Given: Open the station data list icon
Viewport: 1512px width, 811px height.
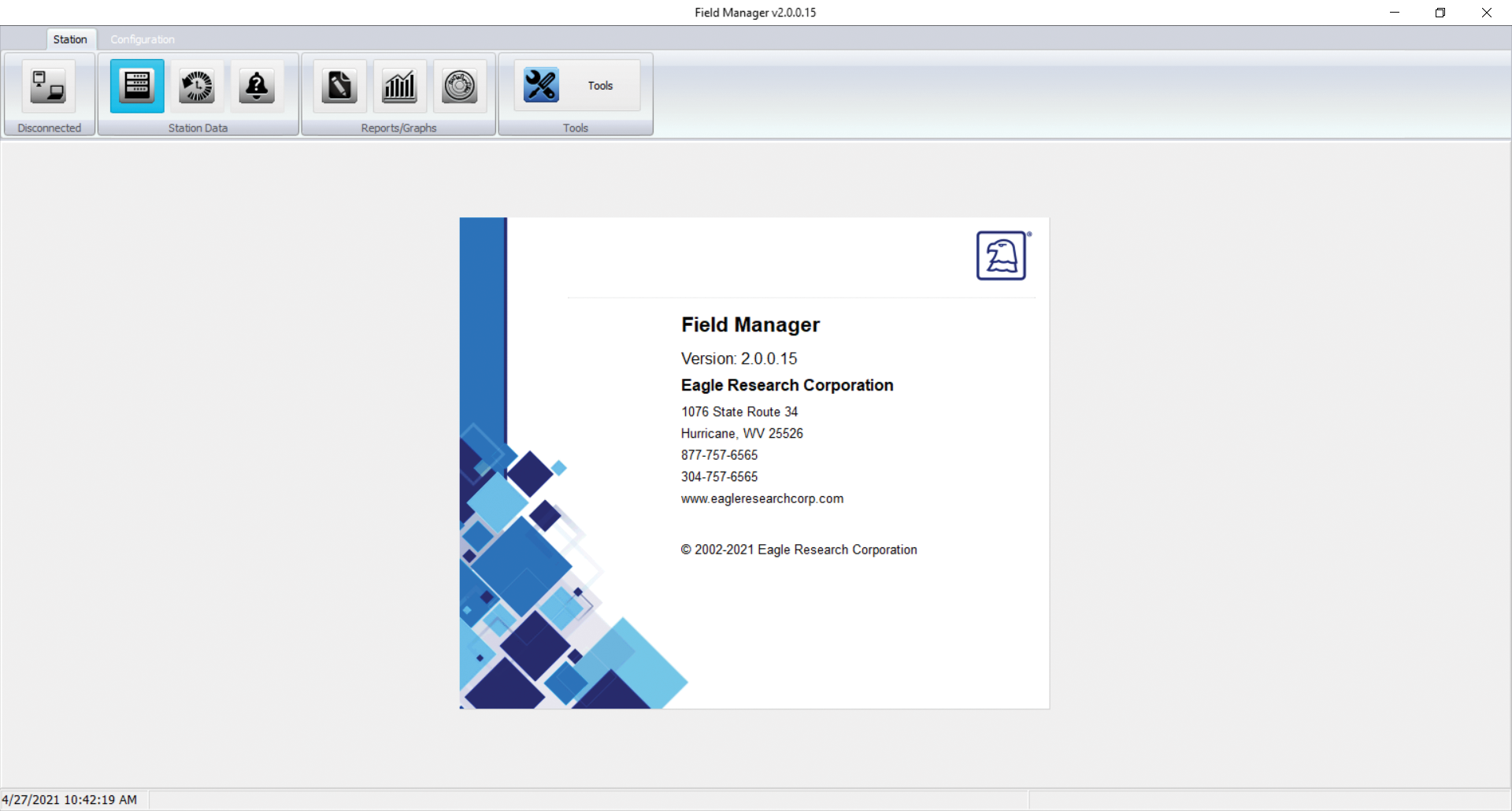Looking at the screenshot, I should (137, 86).
